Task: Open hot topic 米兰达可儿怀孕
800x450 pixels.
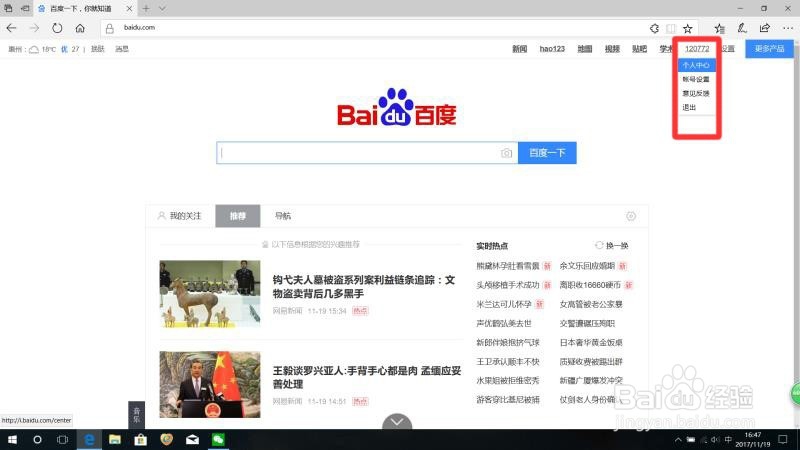Action: 504,304
